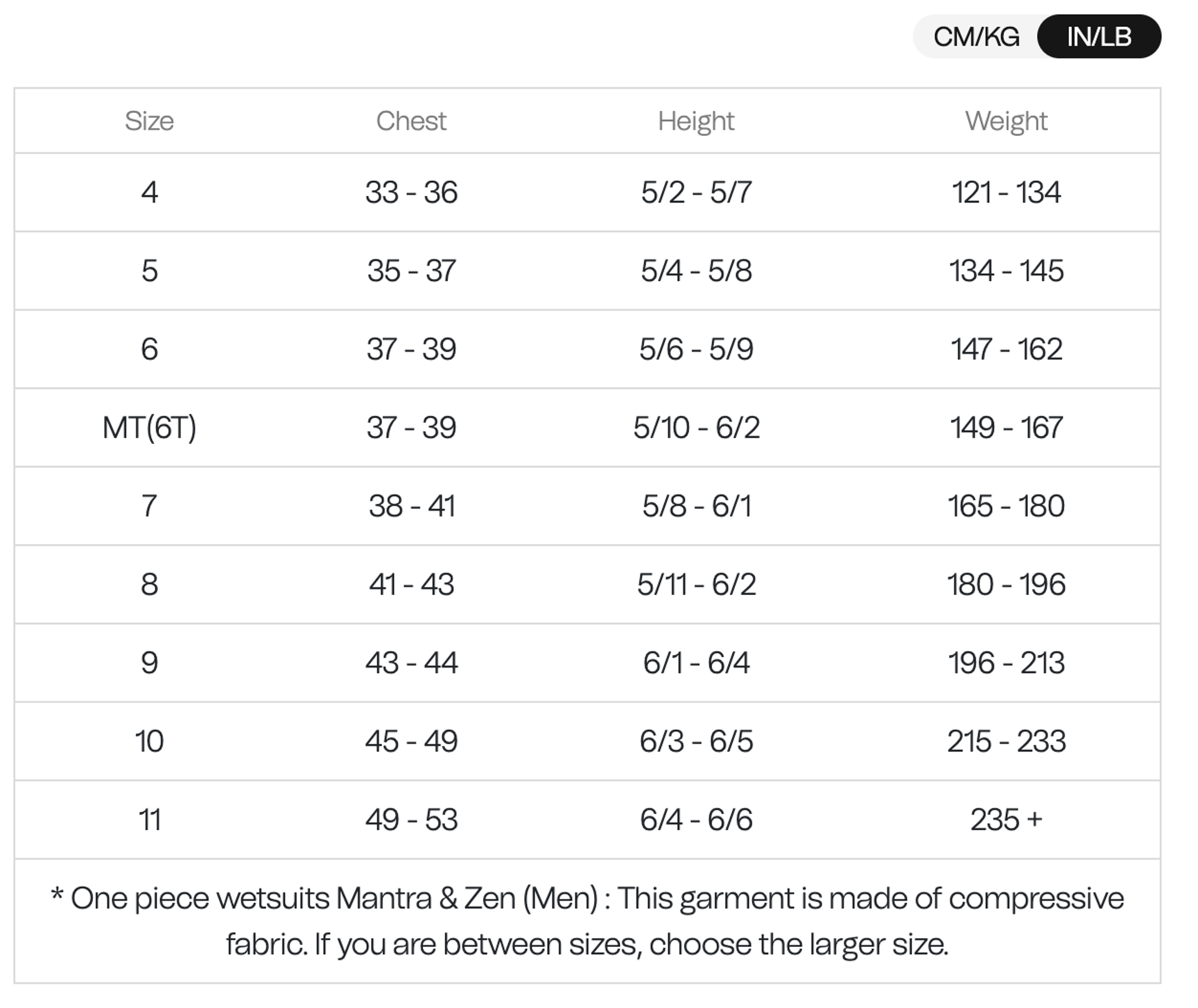Click the Chest column header
The height and width of the screenshot is (1008, 1198).
click(x=411, y=121)
